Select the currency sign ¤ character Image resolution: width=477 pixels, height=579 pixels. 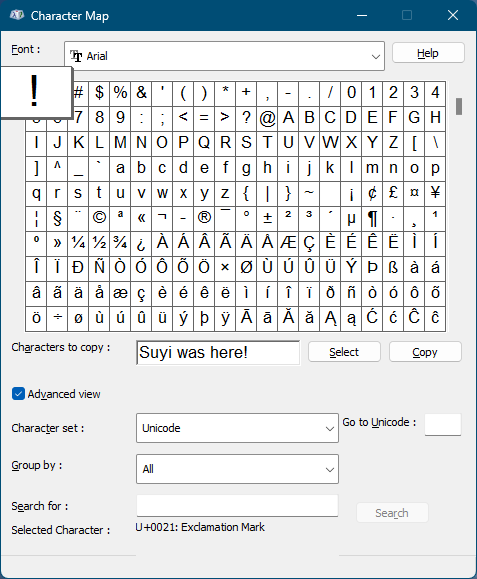(x=414, y=193)
